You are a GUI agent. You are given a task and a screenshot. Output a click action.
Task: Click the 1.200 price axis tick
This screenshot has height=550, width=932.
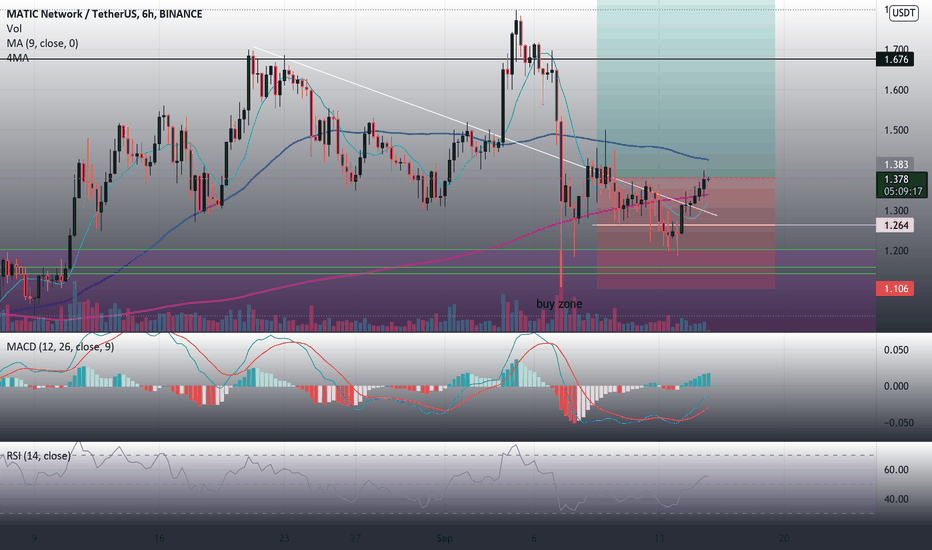tap(896, 251)
